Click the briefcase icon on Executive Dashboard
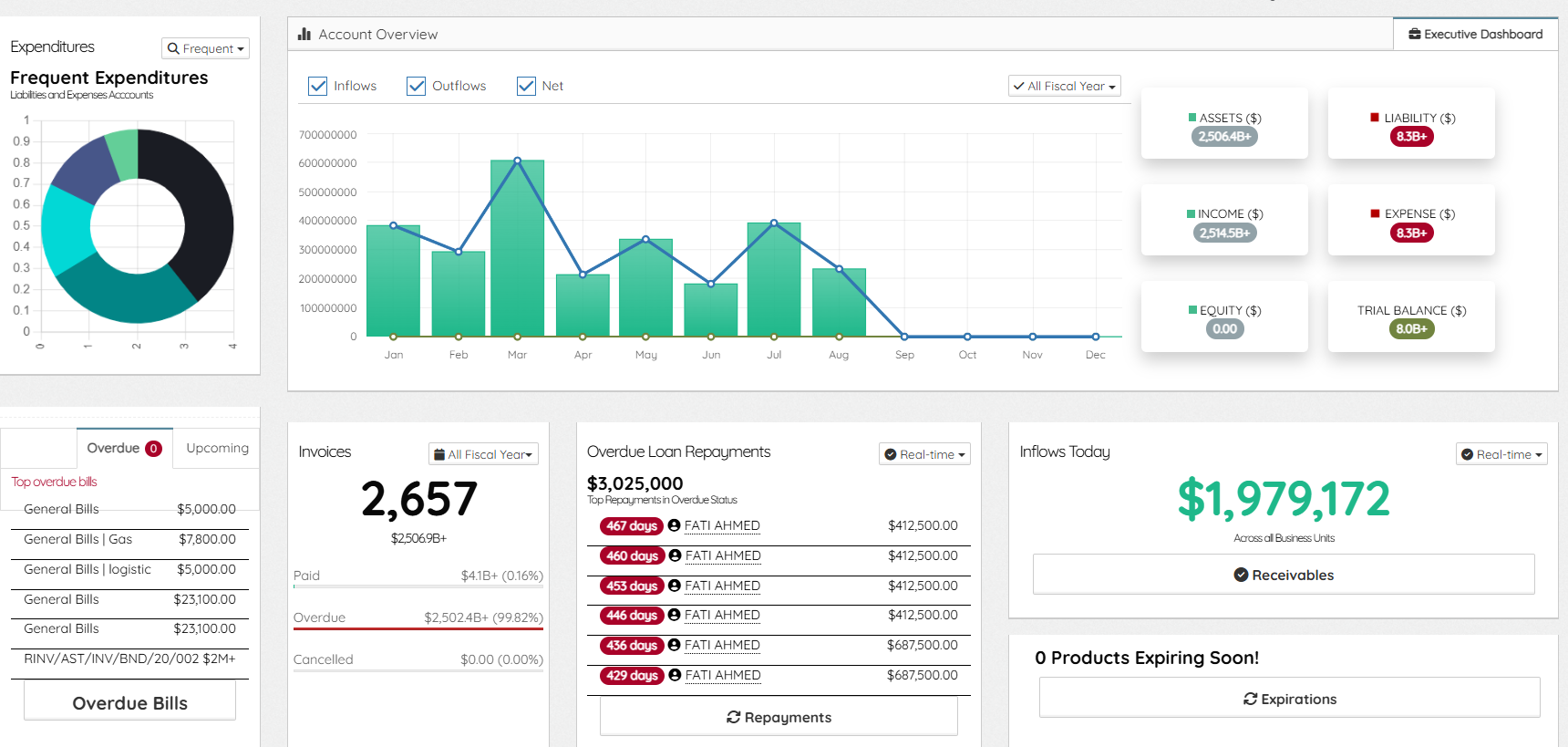Image resolution: width=1568 pixels, height=747 pixels. pyautogui.click(x=1415, y=34)
